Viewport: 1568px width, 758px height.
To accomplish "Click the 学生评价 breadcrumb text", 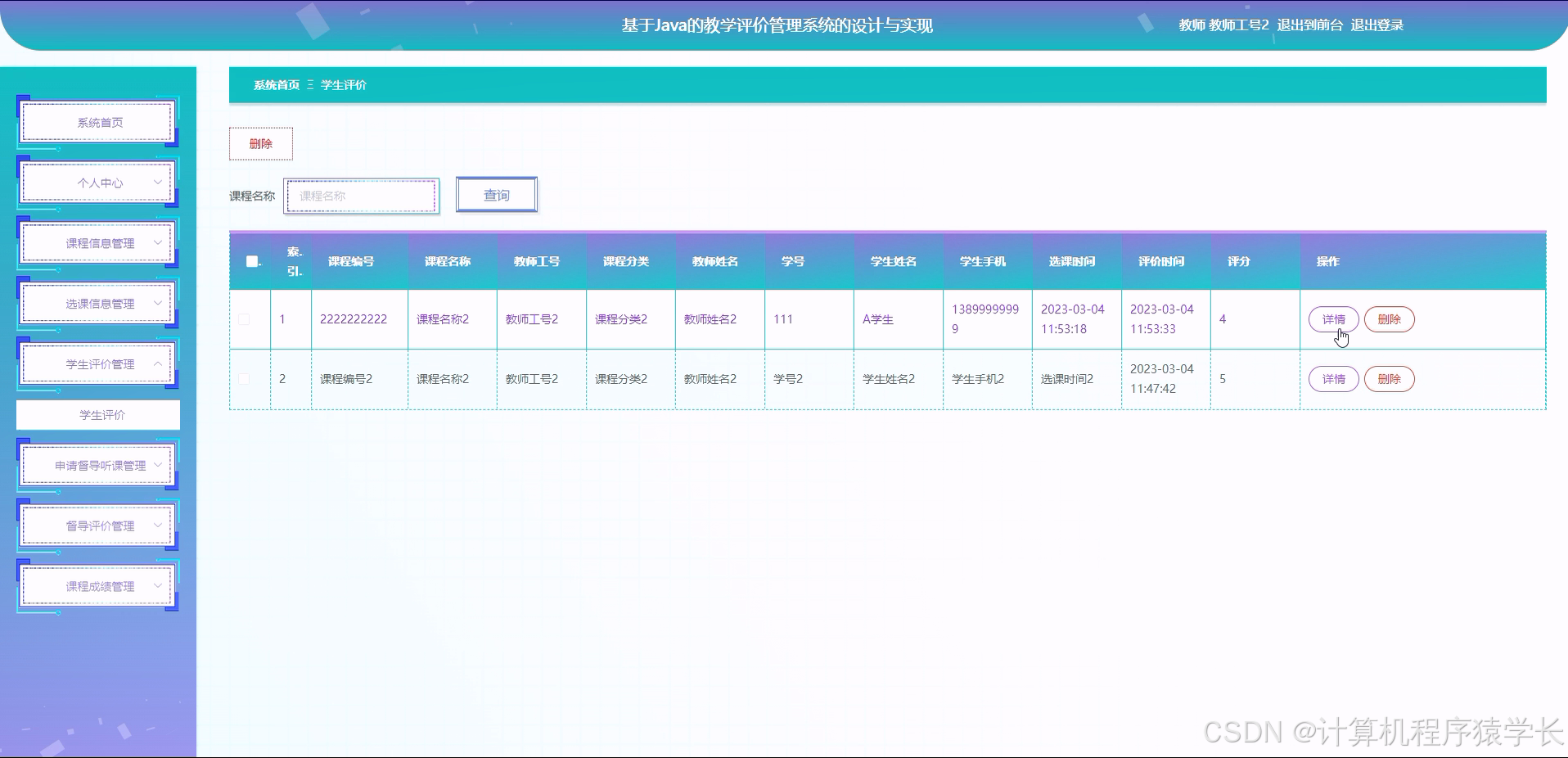I will point(344,85).
